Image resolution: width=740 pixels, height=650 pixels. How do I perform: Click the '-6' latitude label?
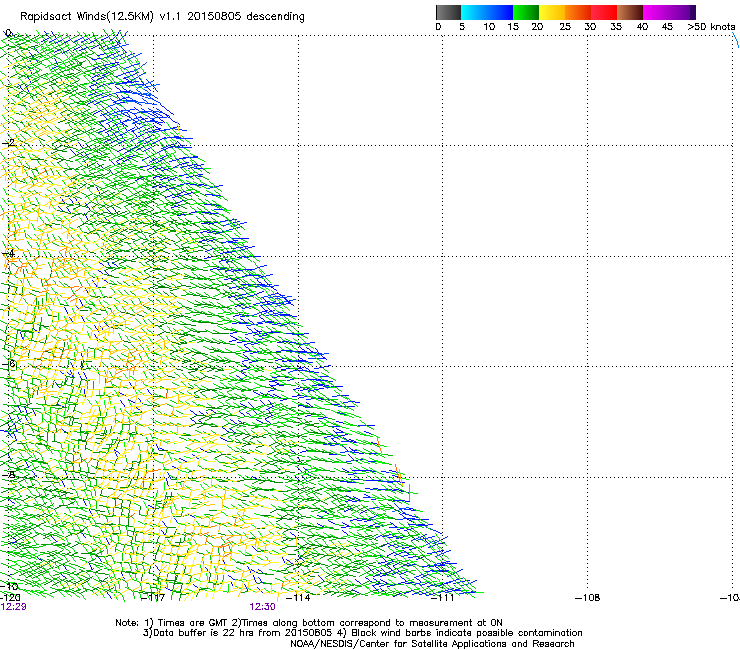(x=9, y=364)
